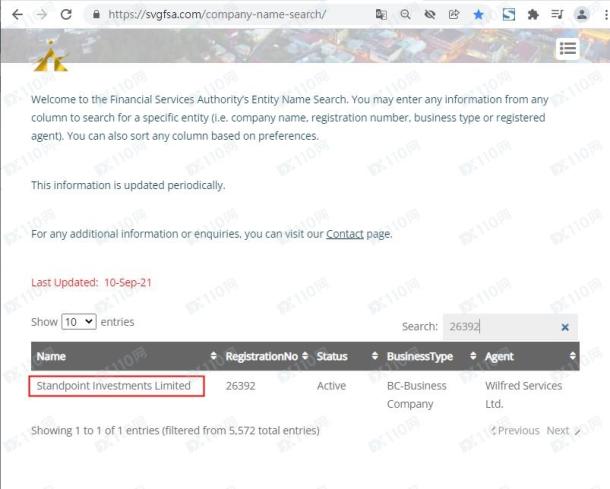Share this page via share icon
Image resolution: width=610 pixels, height=489 pixels.
[x=454, y=15]
